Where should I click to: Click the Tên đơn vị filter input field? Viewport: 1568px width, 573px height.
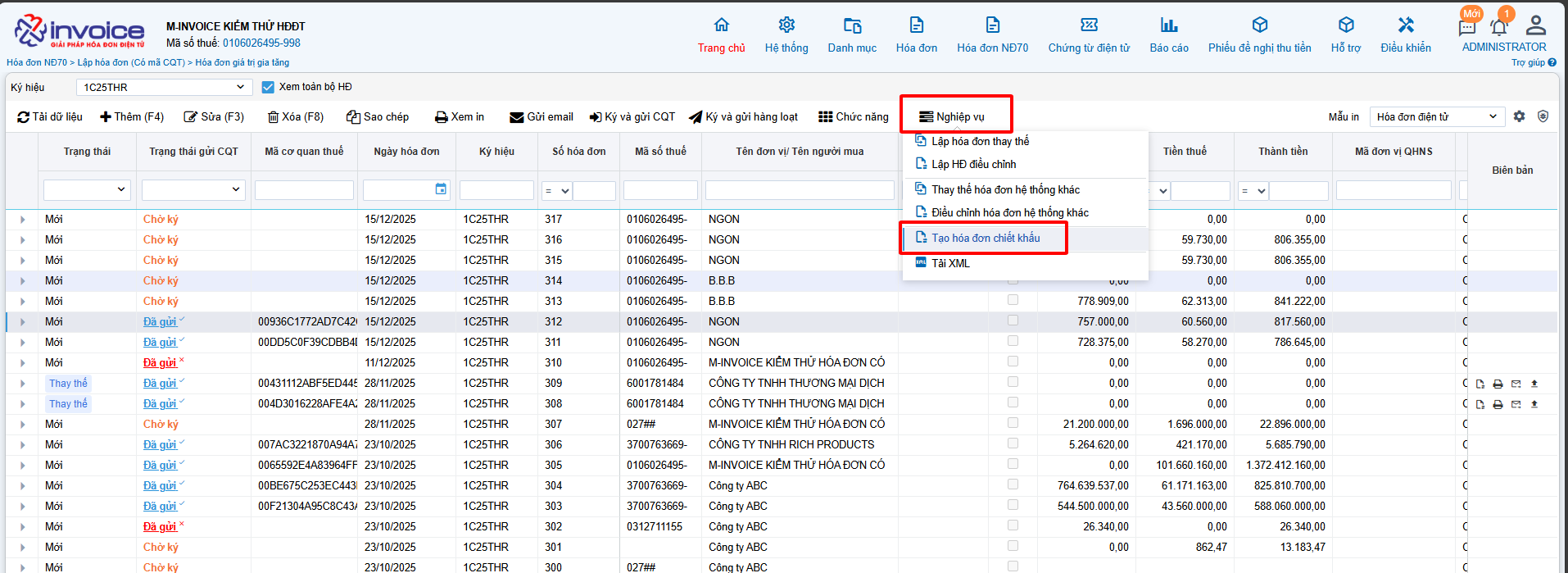tap(799, 190)
